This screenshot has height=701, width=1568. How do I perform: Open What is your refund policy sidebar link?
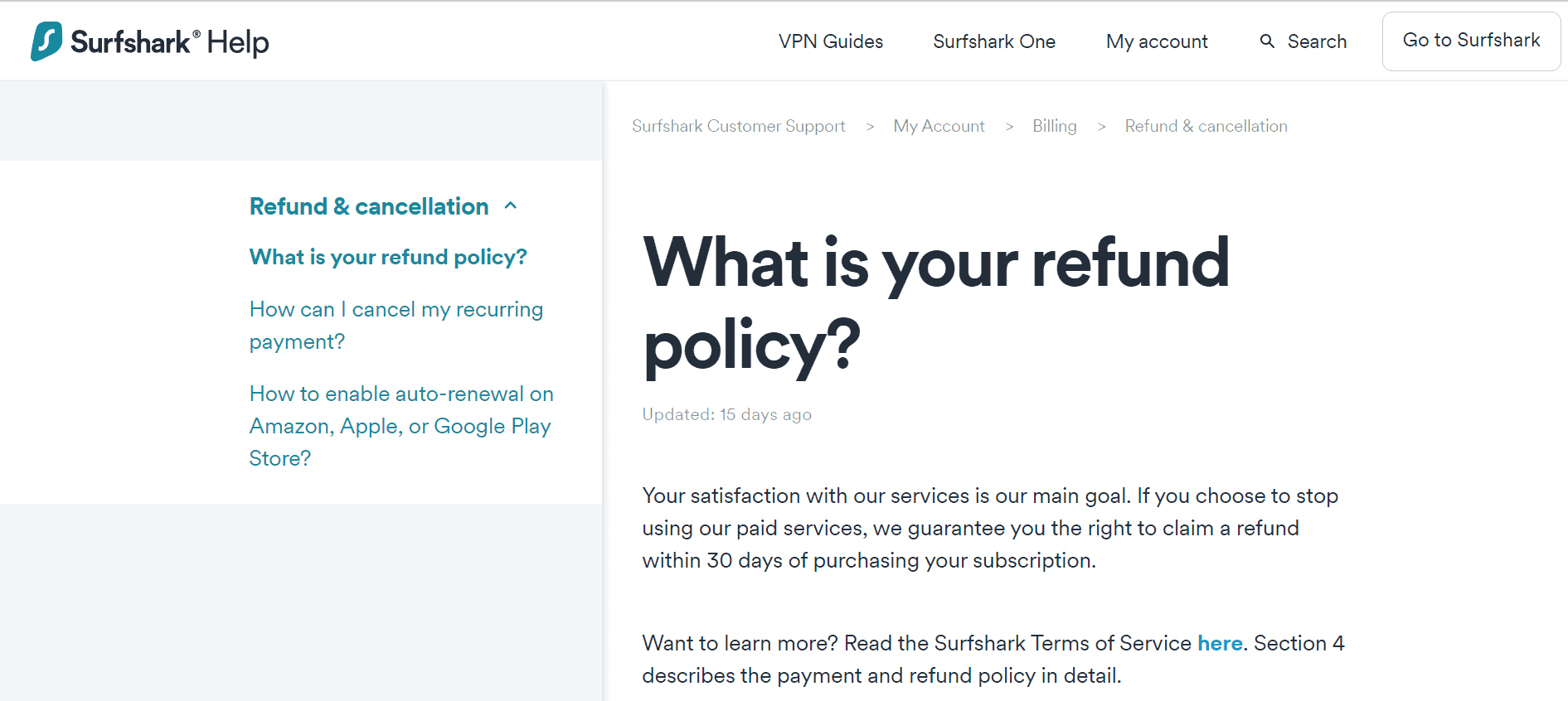pos(388,257)
